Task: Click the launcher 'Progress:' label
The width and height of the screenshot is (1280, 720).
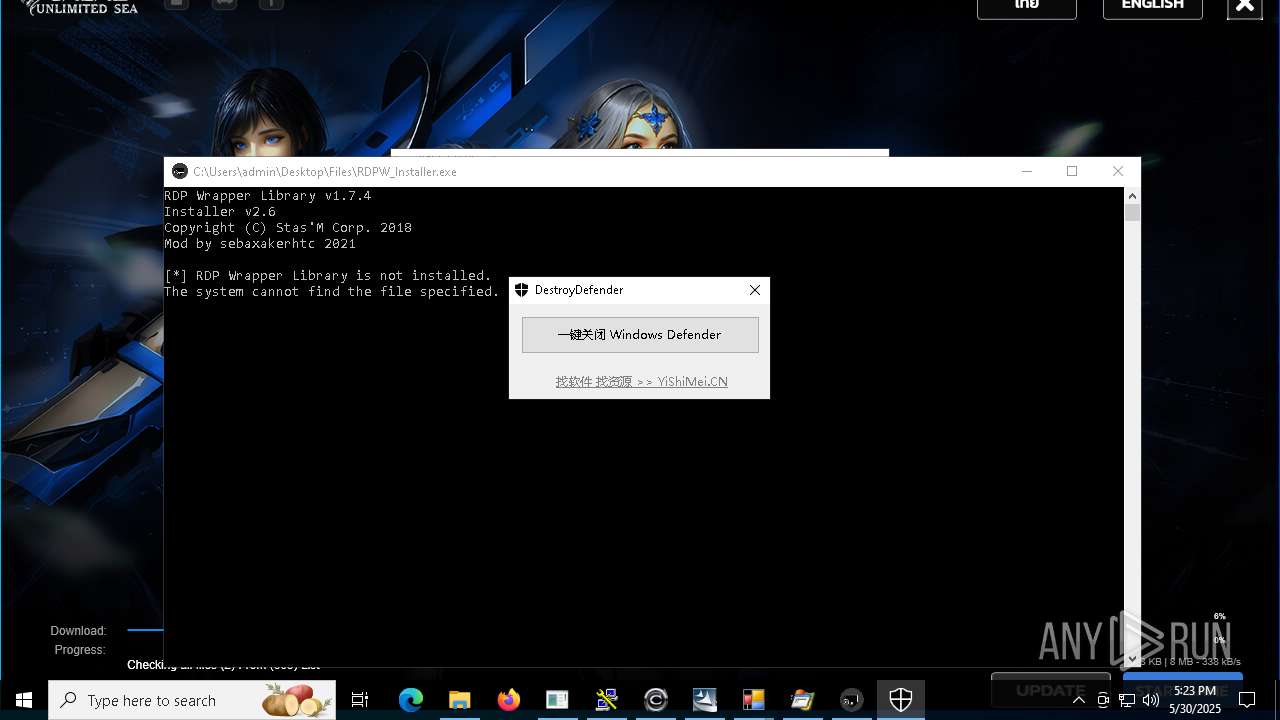Action: tap(80, 650)
